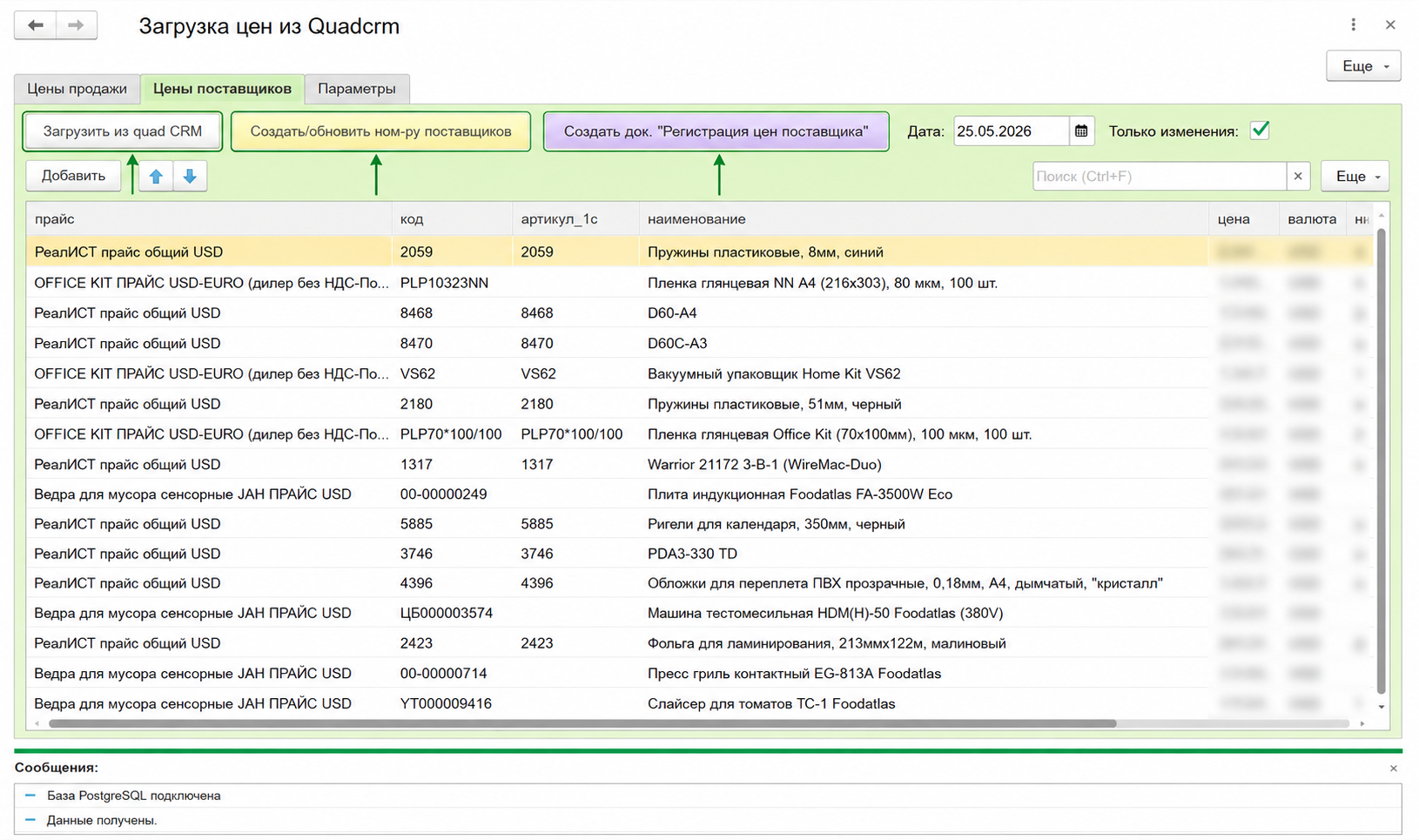Click Пресс гриль контактный EG-813A Foodatlas
This screenshot has width=1419, height=840.
click(924, 674)
